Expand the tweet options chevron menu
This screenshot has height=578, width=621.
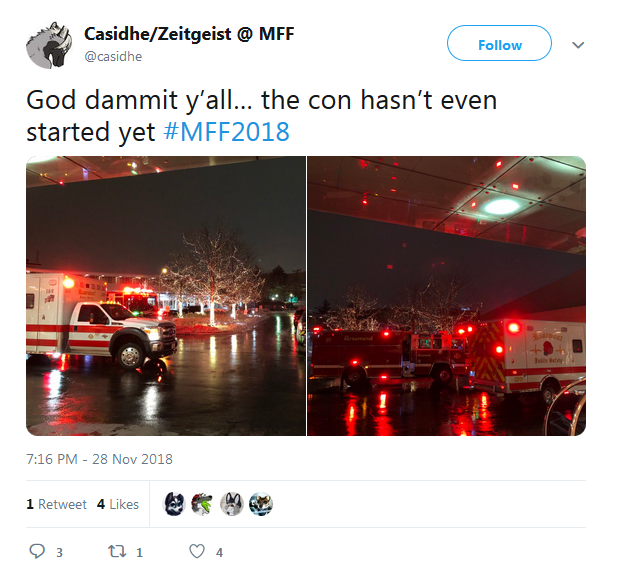[578, 45]
